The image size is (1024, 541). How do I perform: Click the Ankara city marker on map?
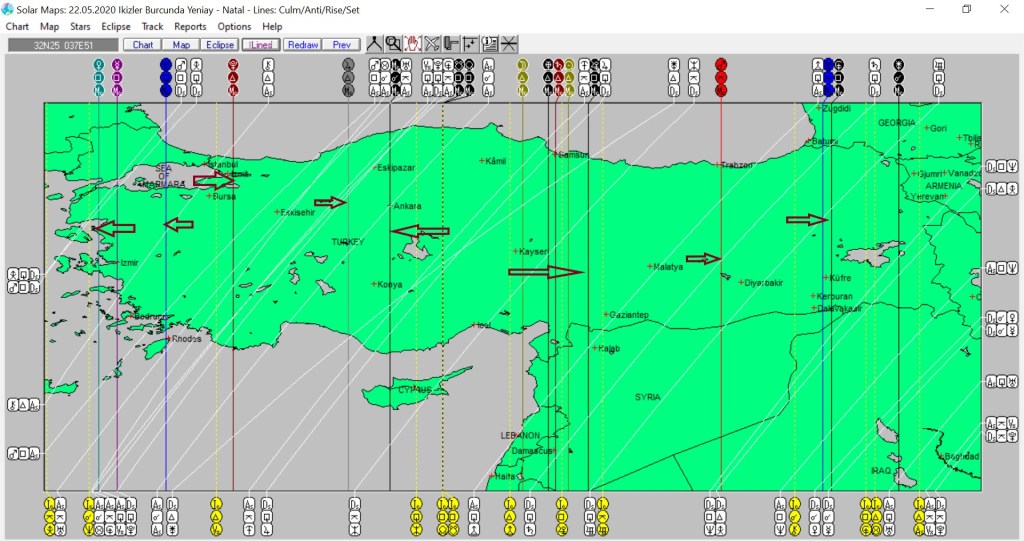pyautogui.click(x=390, y=206)
